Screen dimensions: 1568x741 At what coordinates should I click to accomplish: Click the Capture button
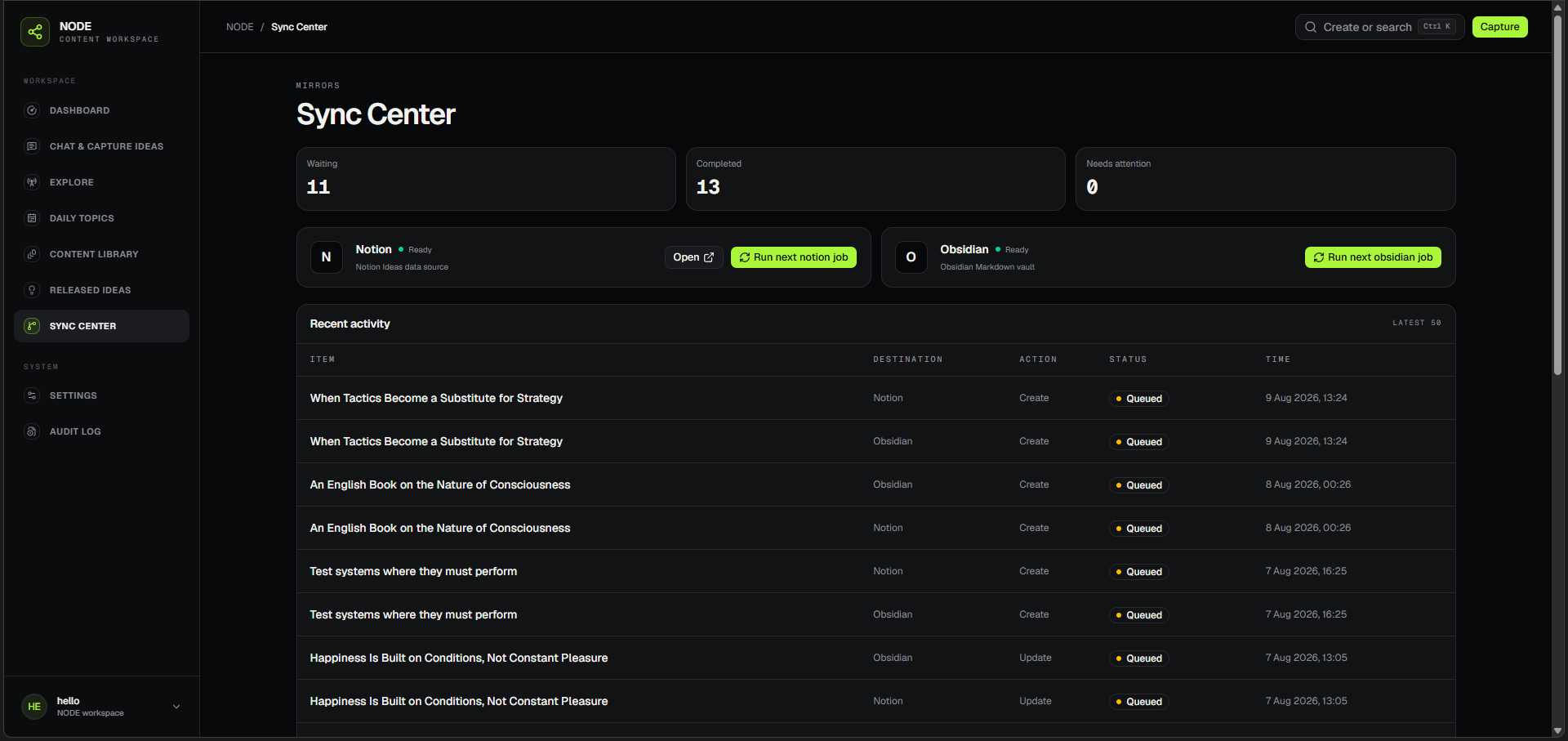coord(1499,27)
